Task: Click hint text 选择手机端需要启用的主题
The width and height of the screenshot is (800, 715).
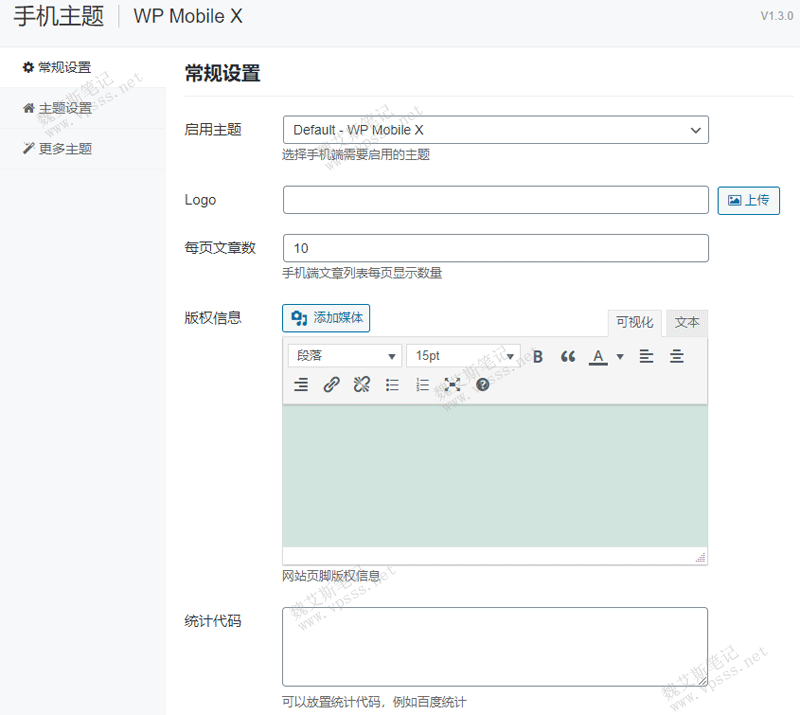Action: point(356,155)
